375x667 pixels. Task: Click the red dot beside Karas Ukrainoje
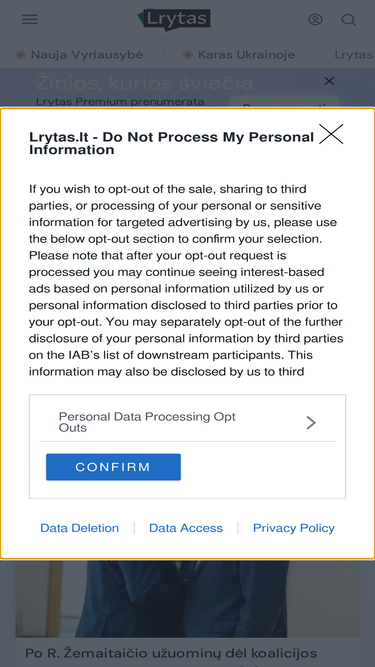pyautogui.click(x=188, y=55)
